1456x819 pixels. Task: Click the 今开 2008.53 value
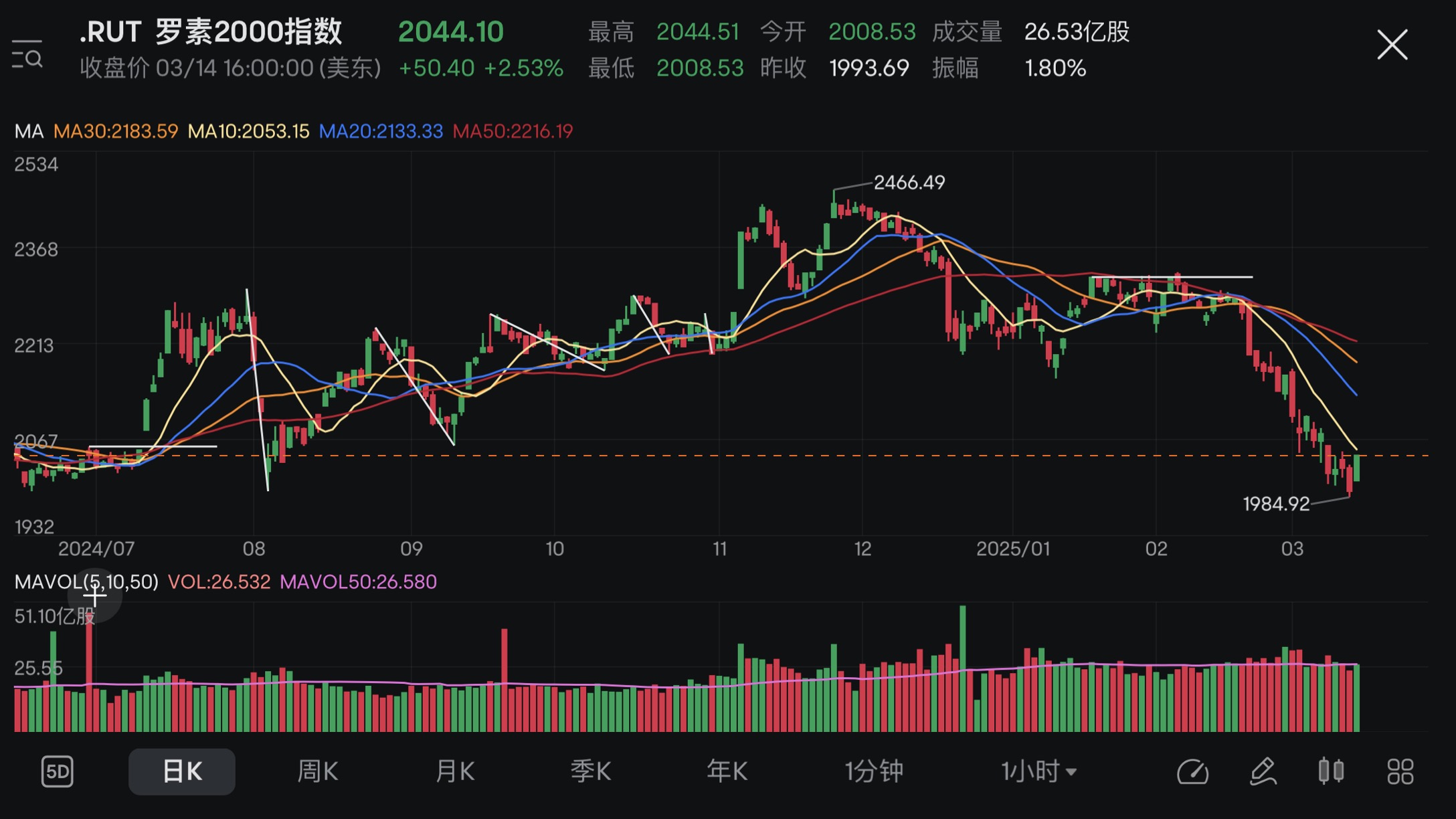pyautogui.click(x=872, y=31)
